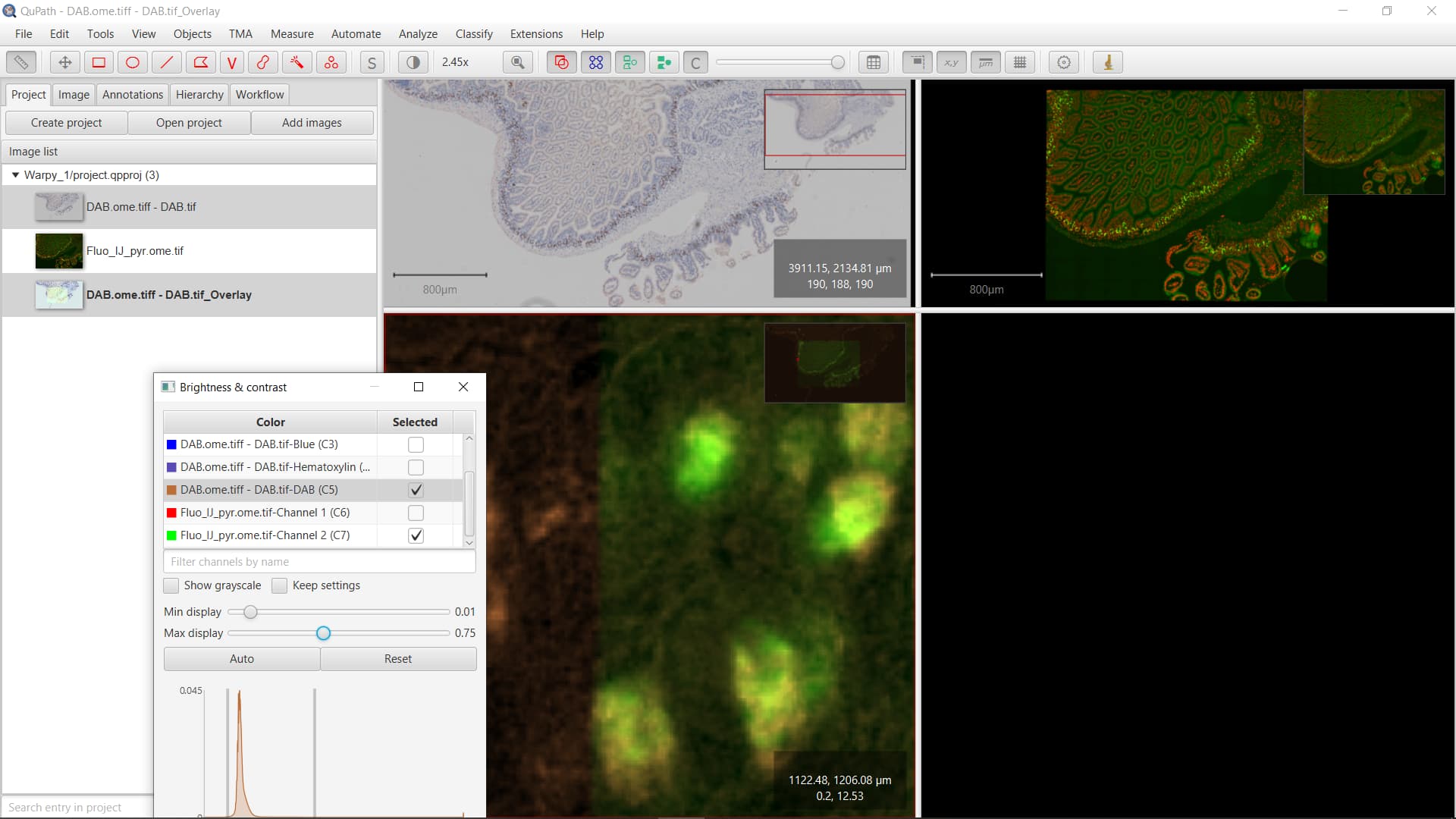Screen dimensions: 1456x819
Task: Select the Rectangle annotation tool
Action: tap(99, 62)
